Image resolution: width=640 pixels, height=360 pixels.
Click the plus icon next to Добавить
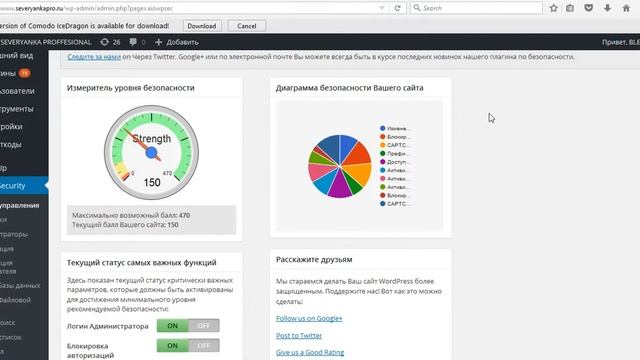tap(159, 42)
